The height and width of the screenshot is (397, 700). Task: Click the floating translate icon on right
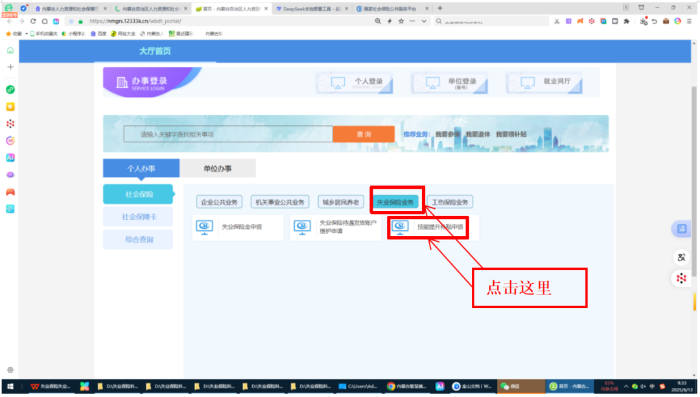click(681, 257)
